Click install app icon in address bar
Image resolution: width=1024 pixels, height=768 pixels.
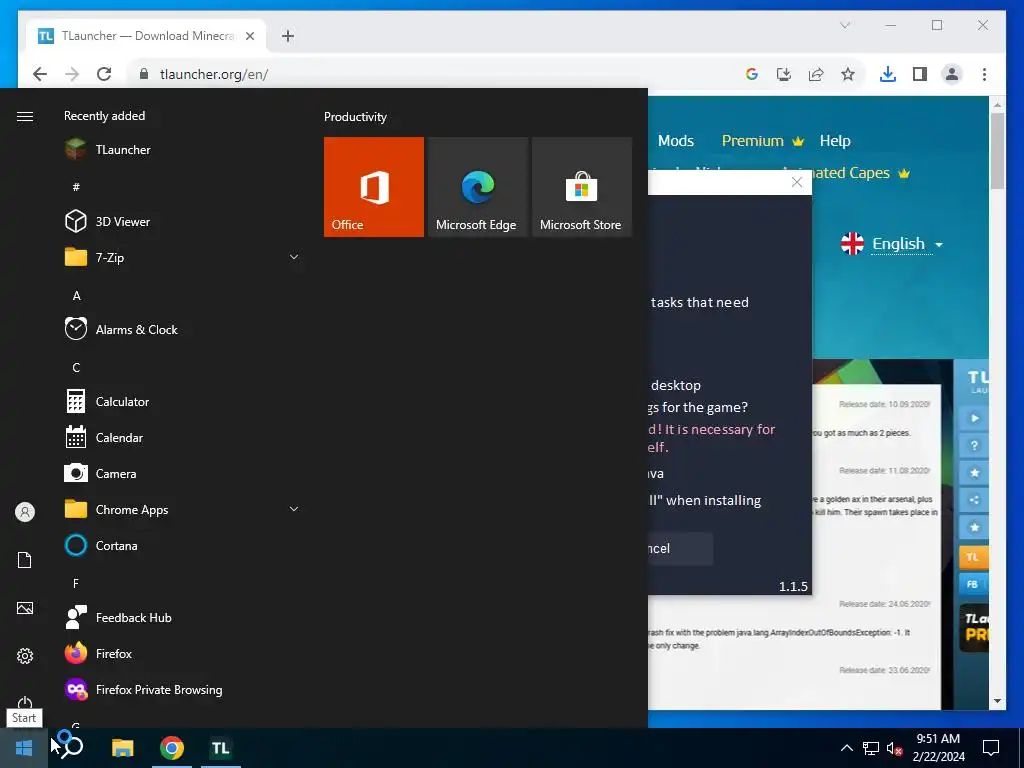(784, 74)
